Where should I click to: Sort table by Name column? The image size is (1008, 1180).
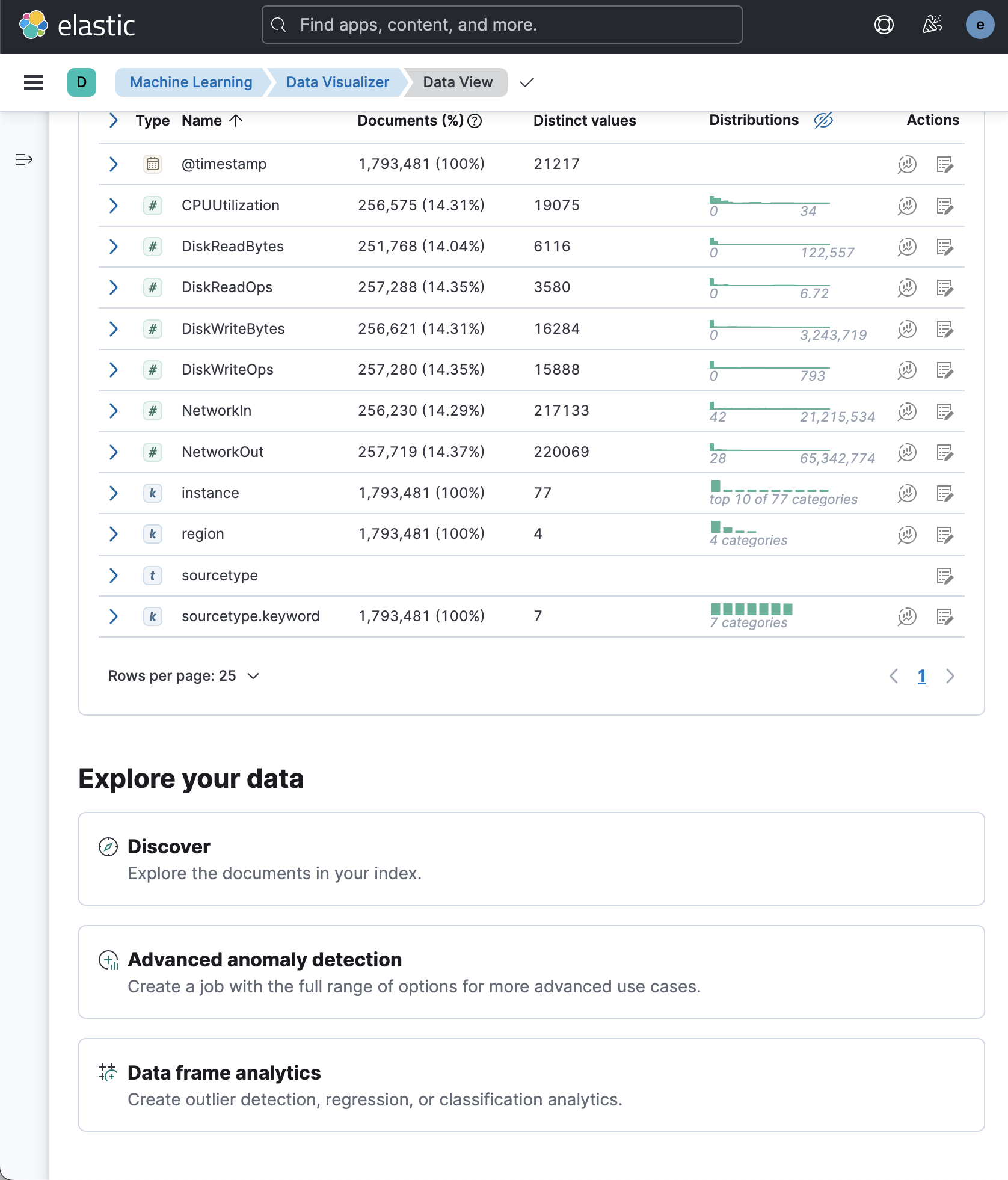tap(212, 121)
